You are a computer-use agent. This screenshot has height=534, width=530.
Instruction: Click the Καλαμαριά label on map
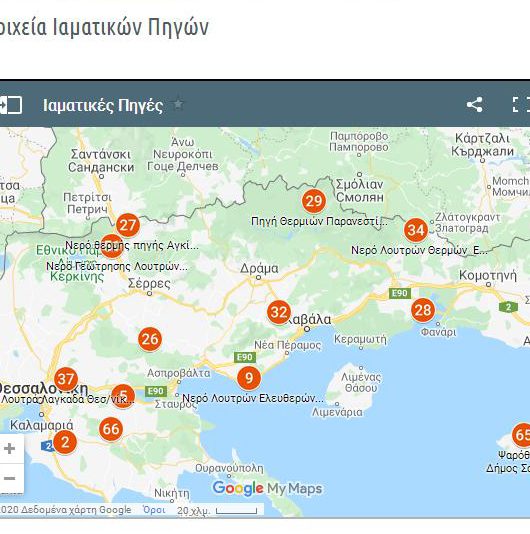pos(42,425)
